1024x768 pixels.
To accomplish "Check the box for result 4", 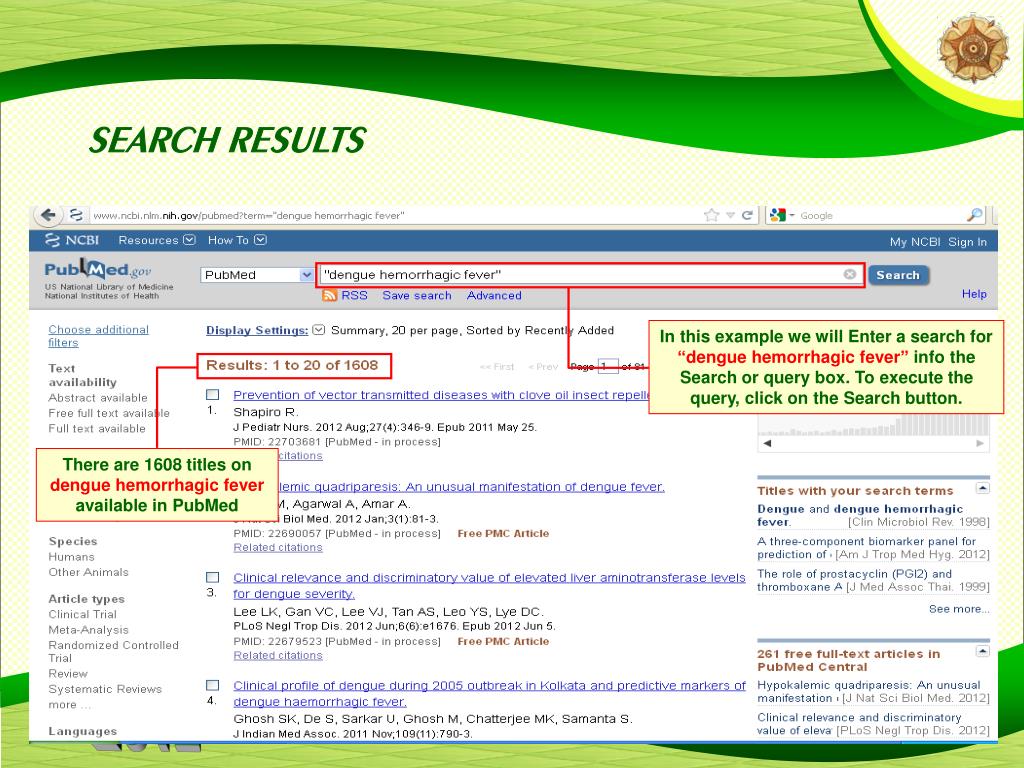I will point(212,685).
